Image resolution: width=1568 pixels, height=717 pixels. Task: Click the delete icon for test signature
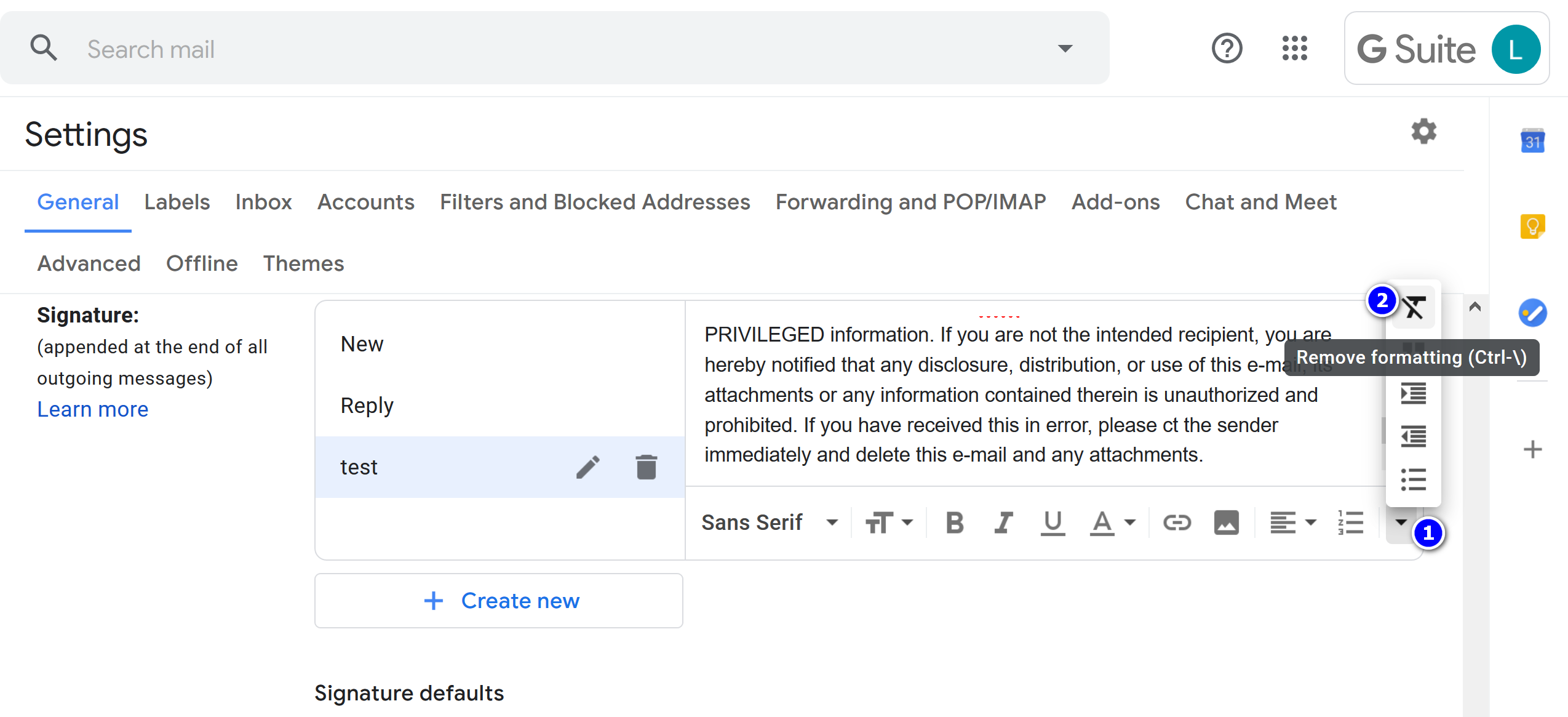pos(647,466)
